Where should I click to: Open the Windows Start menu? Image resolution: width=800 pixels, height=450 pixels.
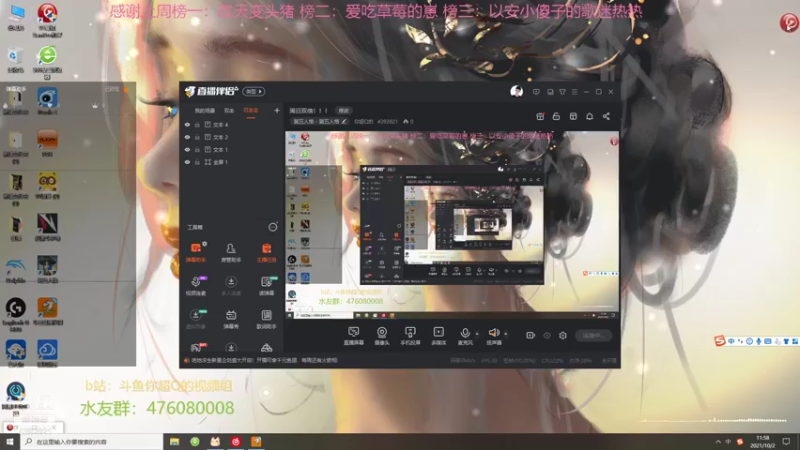10,441
